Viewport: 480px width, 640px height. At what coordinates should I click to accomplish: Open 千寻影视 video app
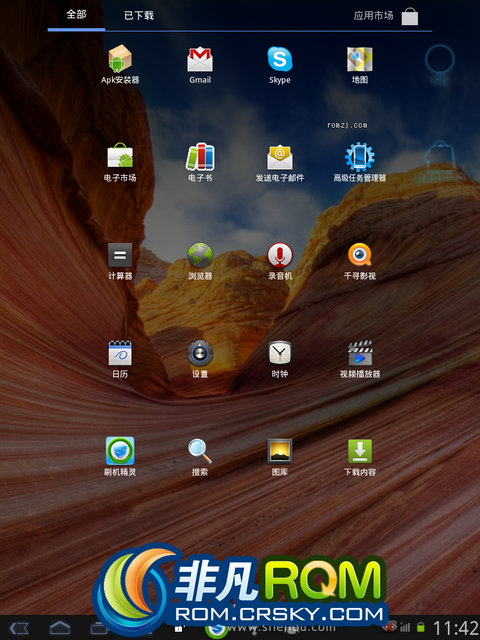pyautogui.click(x=360, y=261)
